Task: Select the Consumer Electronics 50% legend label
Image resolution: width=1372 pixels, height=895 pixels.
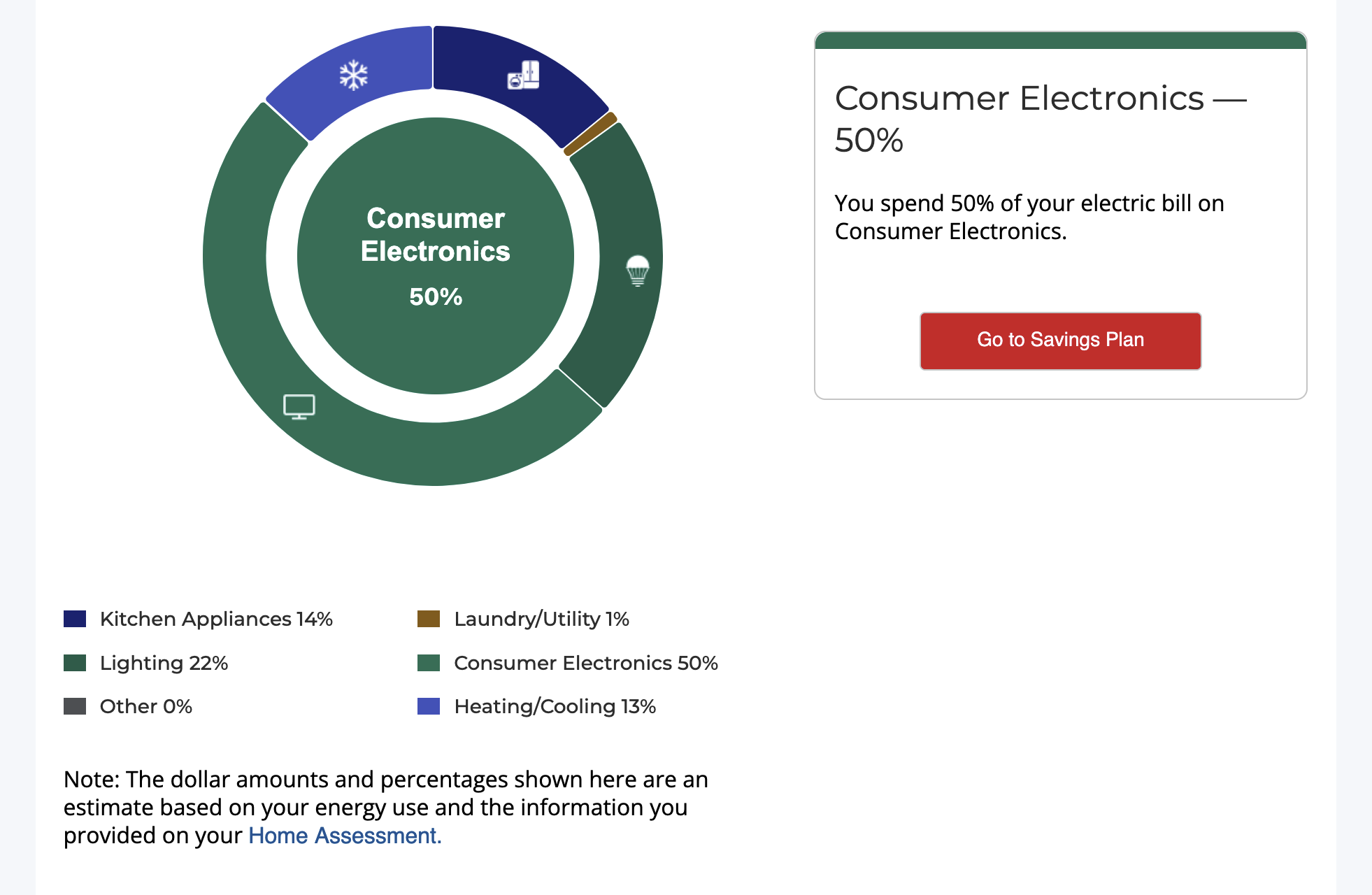Action: (586, 663)
